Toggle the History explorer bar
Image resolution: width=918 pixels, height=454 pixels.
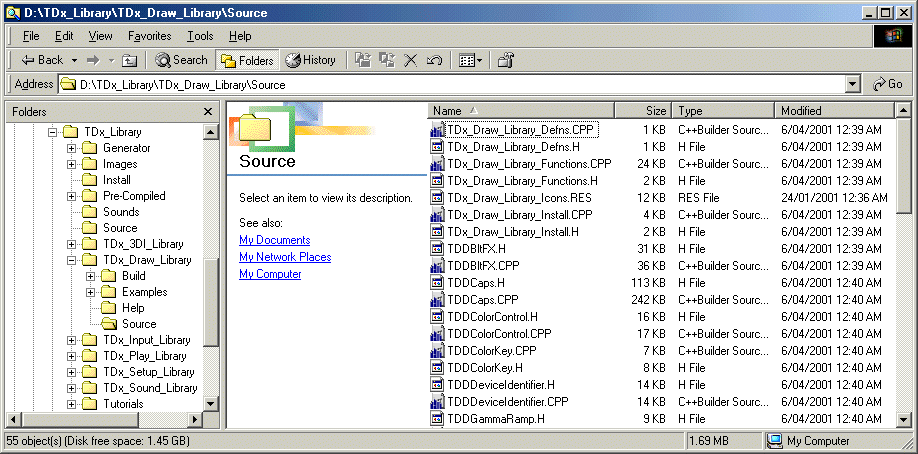(311, 60)
